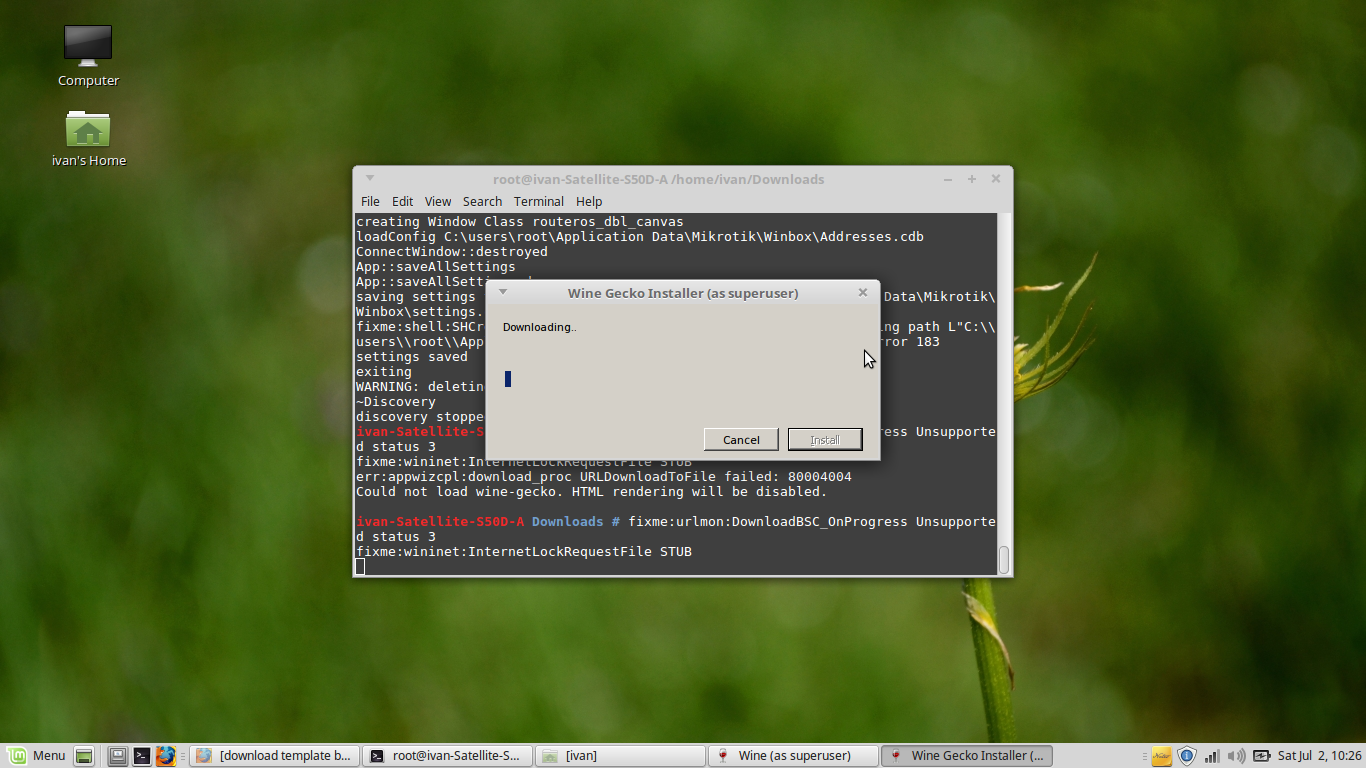Click the terminal line 'Could not load wine-gecko'
Screen dimensions: 1366x768
tap(592, 492)
